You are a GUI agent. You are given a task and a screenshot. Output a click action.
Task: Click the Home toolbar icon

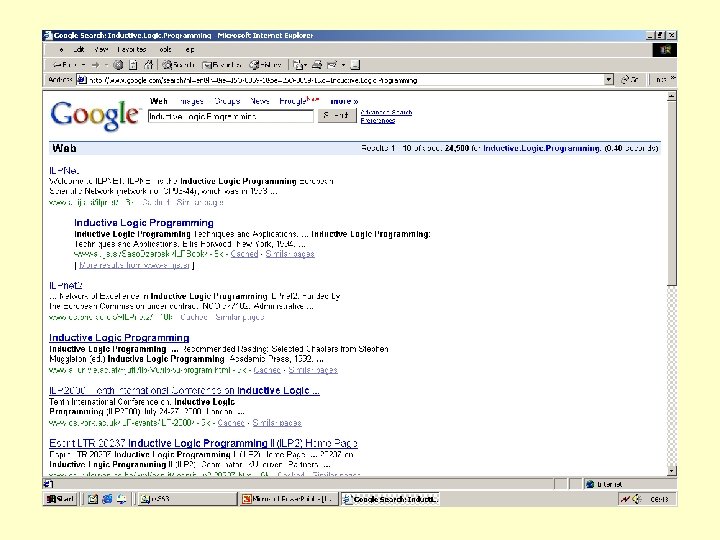[148, 65]
